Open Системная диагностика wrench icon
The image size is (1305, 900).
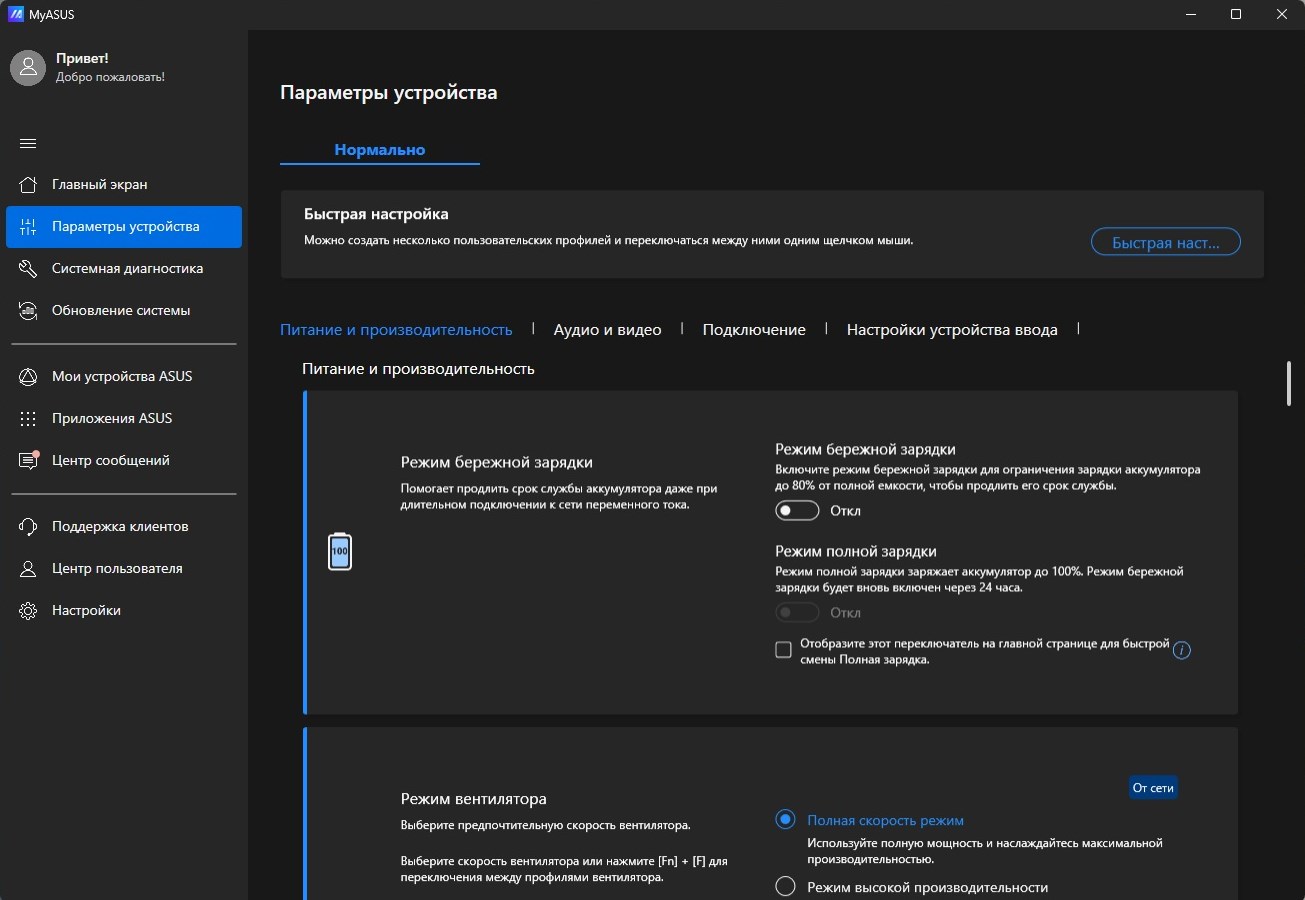coord(28,269)
